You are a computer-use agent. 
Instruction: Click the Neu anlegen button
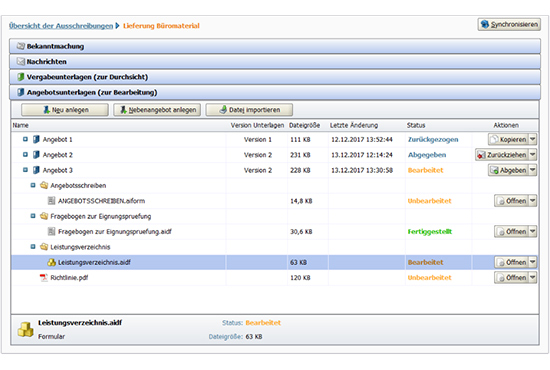point(65,110)
